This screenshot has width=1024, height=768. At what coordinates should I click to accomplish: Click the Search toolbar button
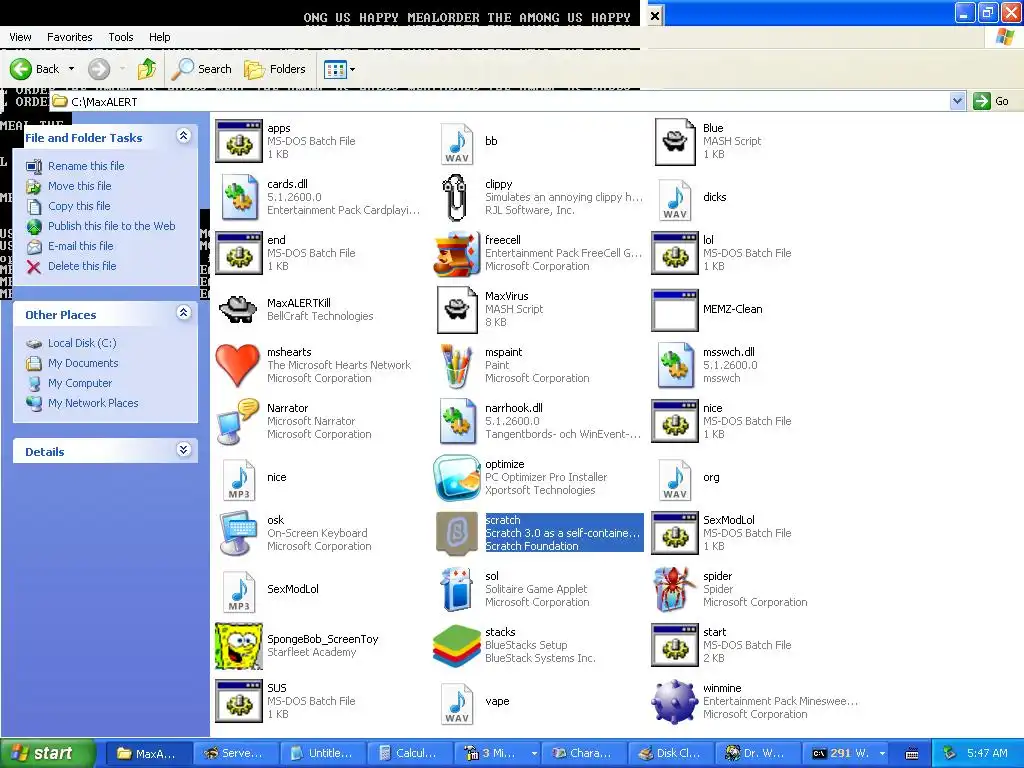tap(201, 69)
